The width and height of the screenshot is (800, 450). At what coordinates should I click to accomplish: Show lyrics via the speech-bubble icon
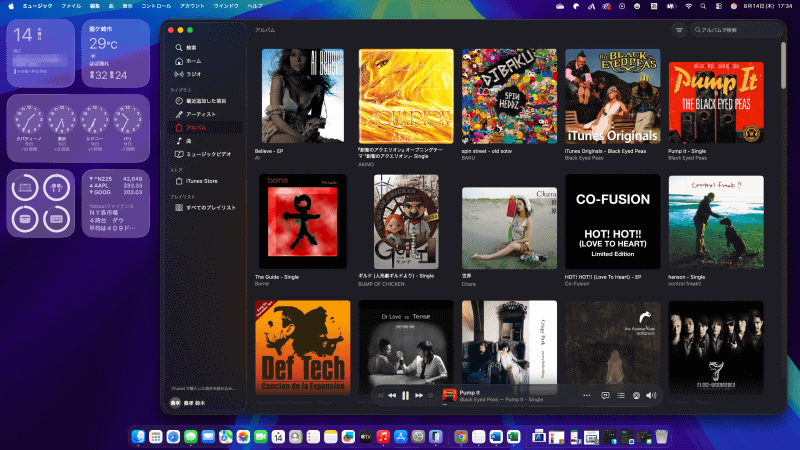pyautogui.click(x=605, y=395)
